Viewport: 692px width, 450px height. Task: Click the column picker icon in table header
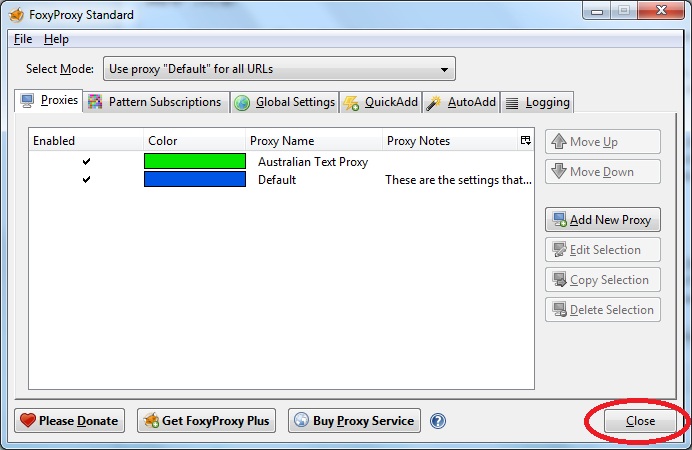click(525, 140)
